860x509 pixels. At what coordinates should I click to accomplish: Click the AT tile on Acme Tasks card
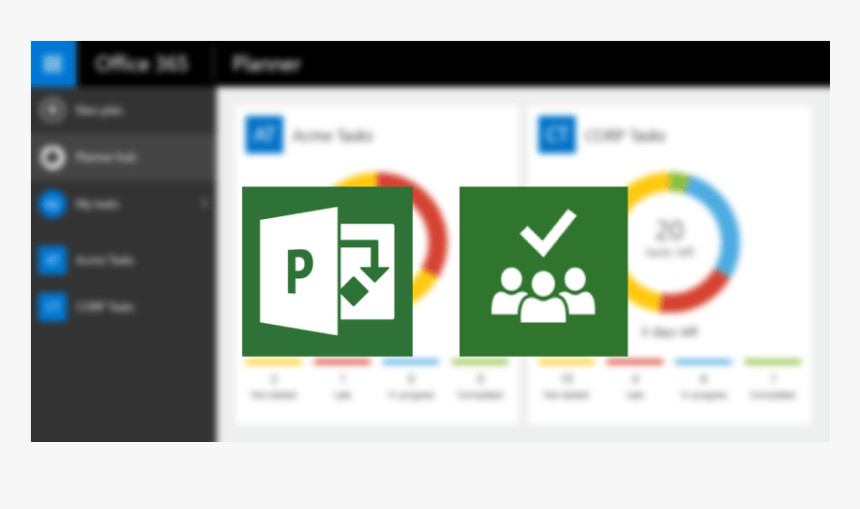(x=264, y=134)
